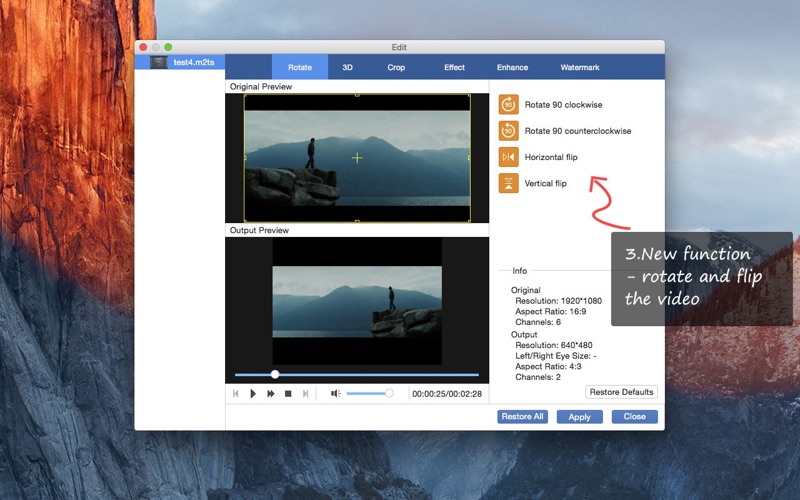Screen dimensions: 800x500
Task: Switch to the 3D tab
Action: coord(347,67)
